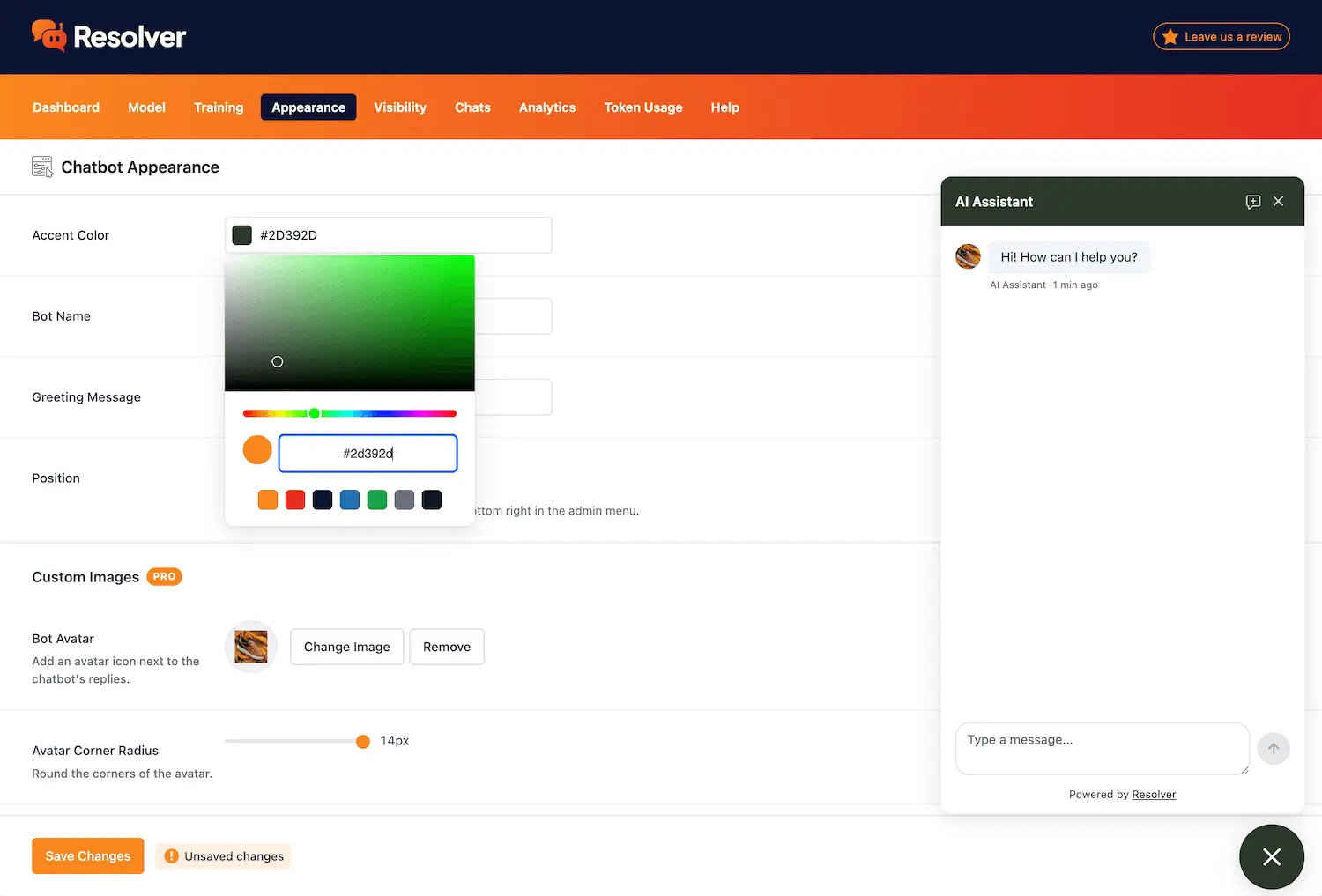Screen dimensions: 1322x896
Task: Pick the dark navy preset color swatch
Action: [x=323, y=500]
